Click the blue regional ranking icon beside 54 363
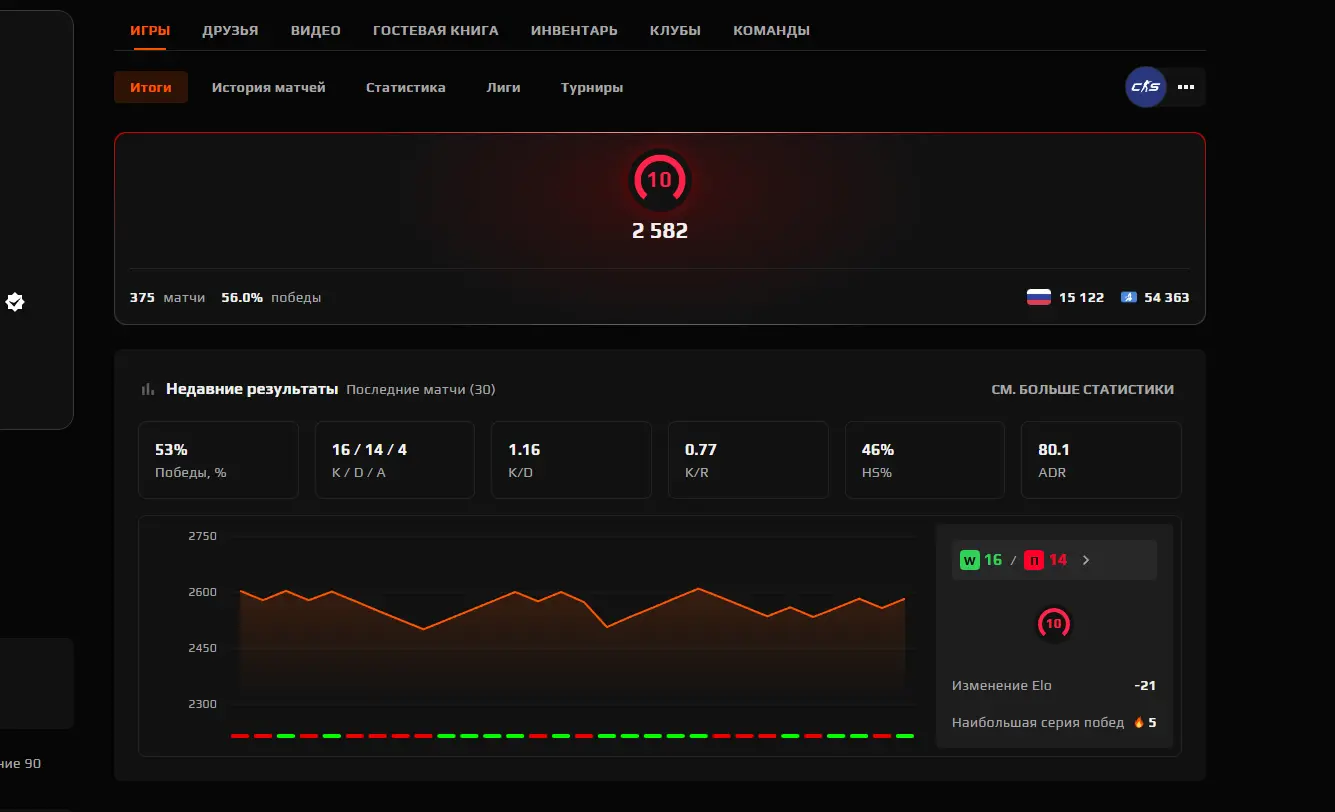 tap(1128, 297)
